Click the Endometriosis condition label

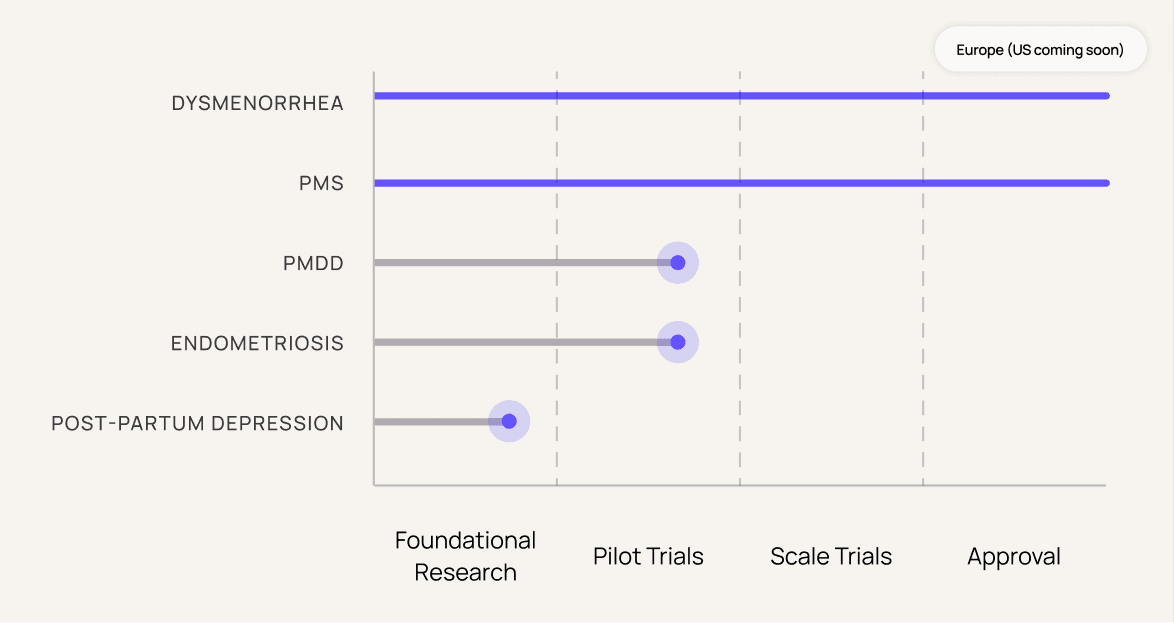257,343
